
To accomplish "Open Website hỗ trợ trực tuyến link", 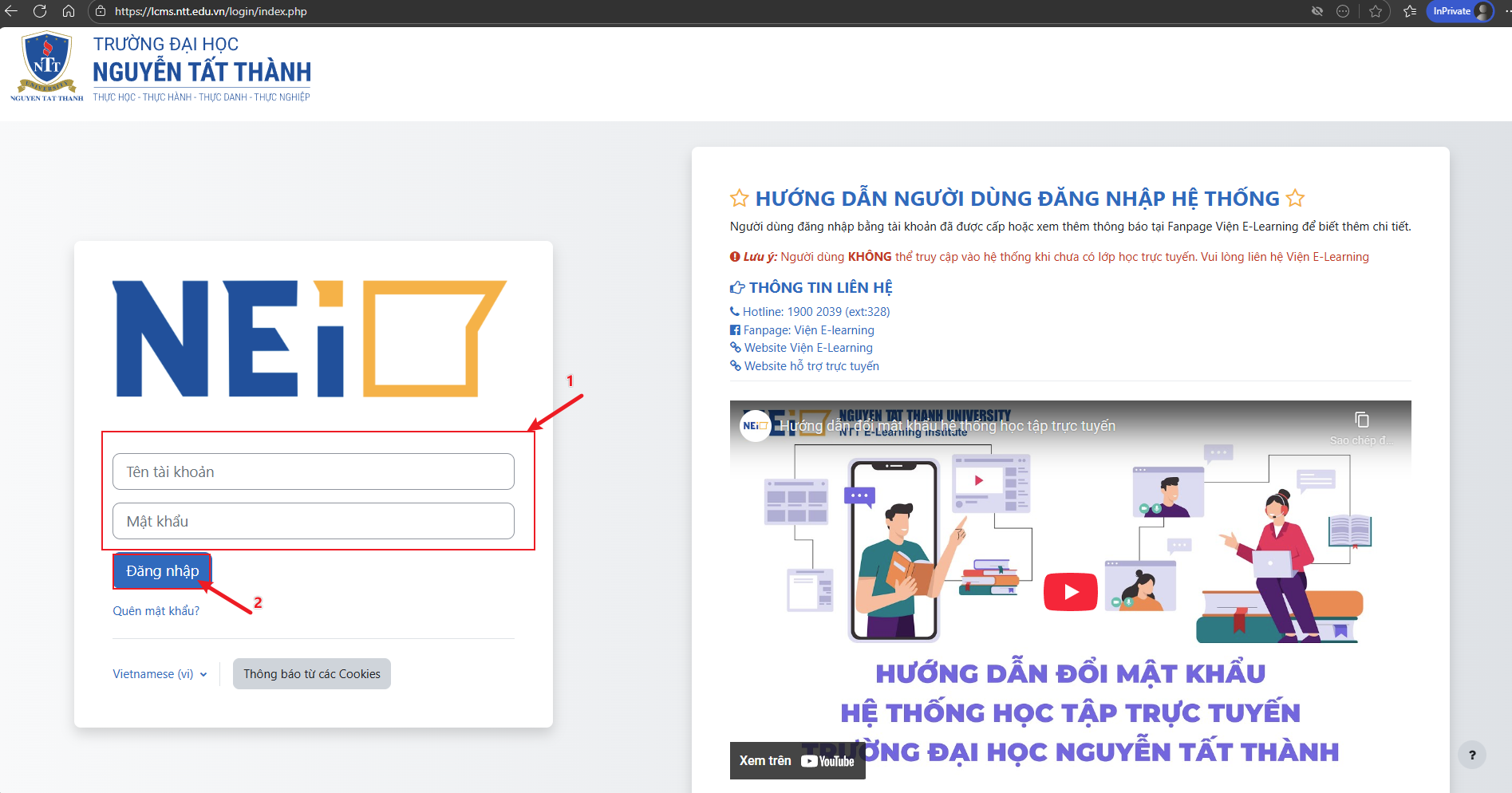I will tap(811, 366).
